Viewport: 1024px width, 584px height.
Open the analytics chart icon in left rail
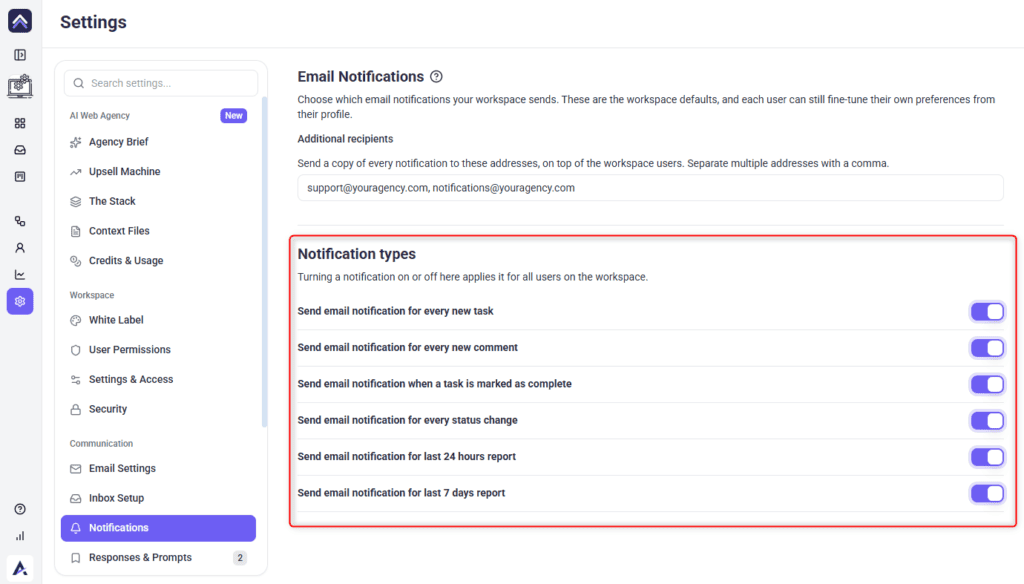click(20, 274)
